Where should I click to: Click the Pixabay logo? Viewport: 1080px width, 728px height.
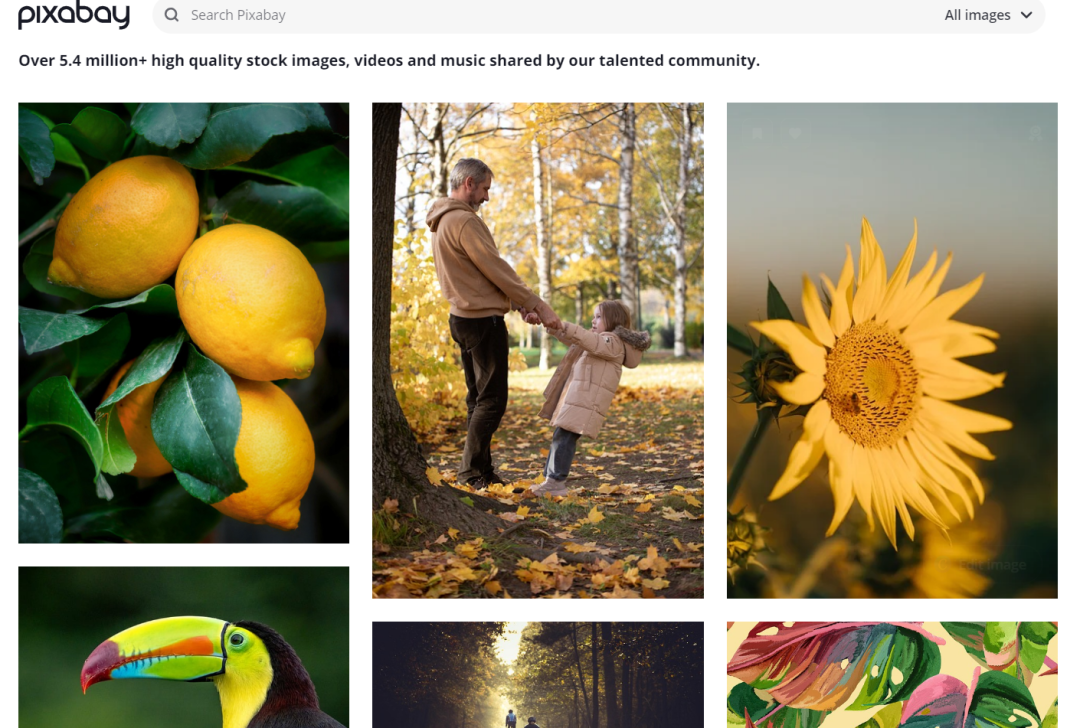[x=74, y=14]
